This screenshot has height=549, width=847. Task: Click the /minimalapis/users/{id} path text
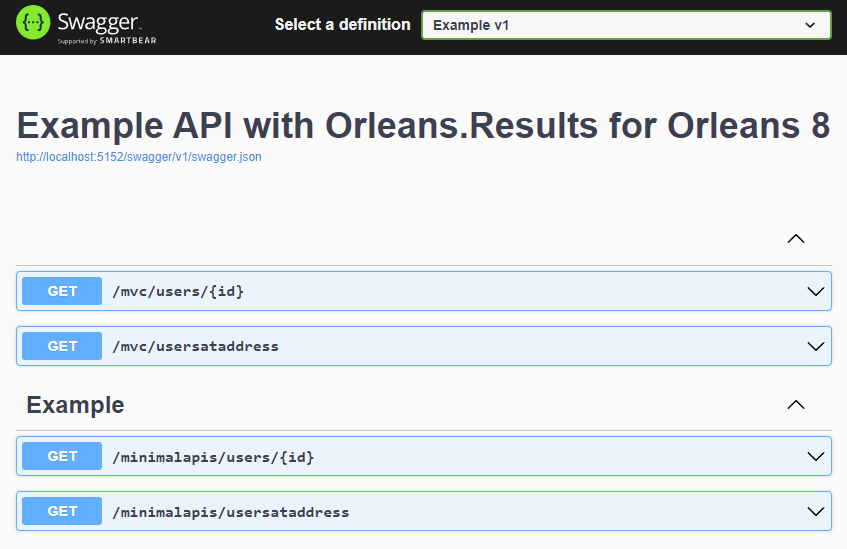click(213, 457)
